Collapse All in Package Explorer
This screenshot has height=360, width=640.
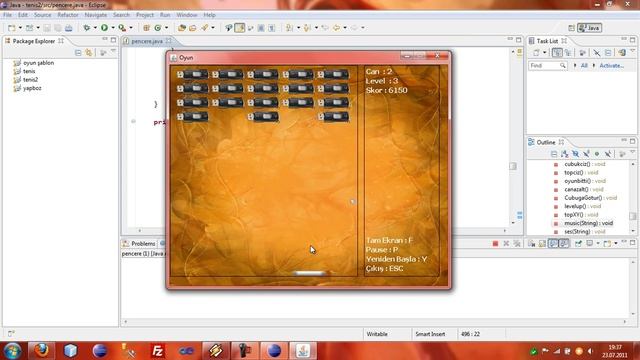click(78, 53)
